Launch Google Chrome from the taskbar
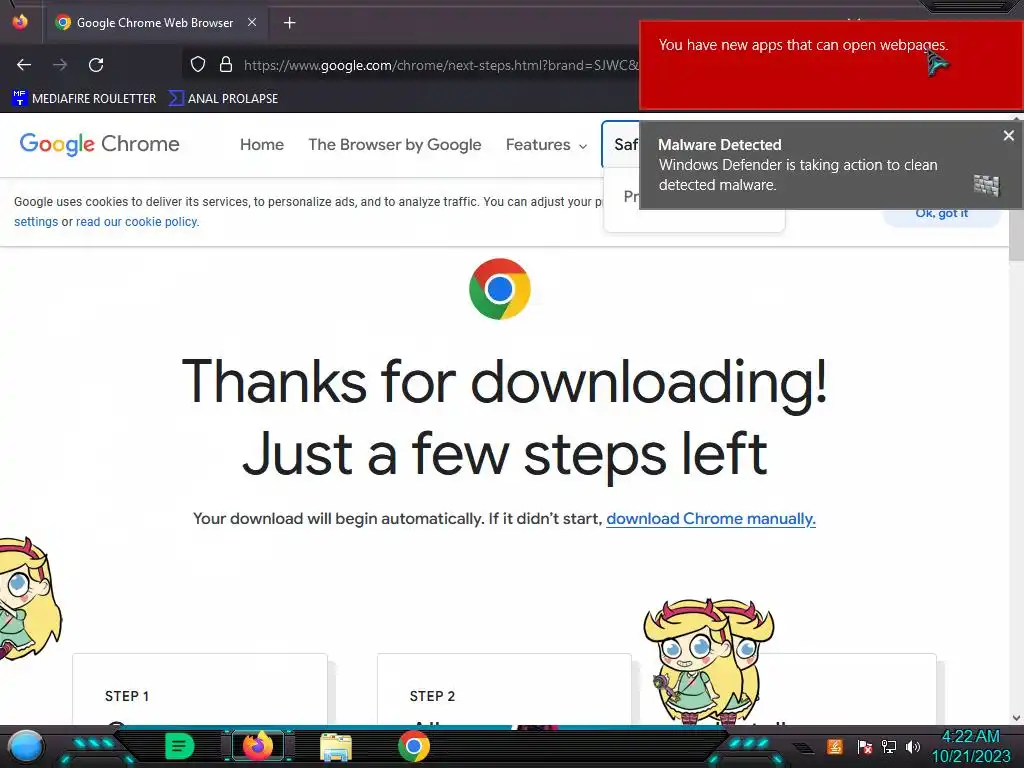The image size is (1024, 768). tap(414, 746)
